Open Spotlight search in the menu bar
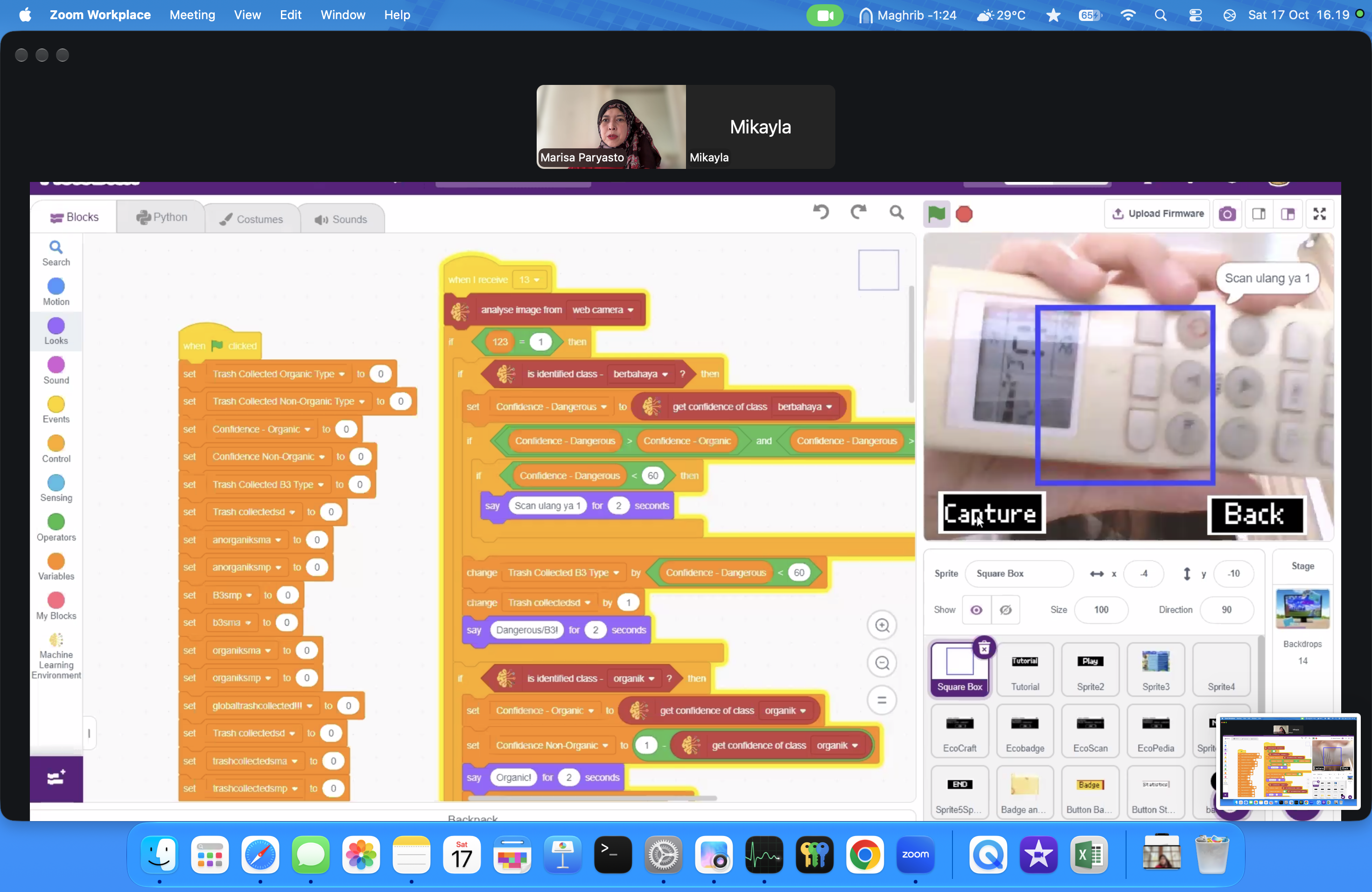 (x=1161, y=15)
